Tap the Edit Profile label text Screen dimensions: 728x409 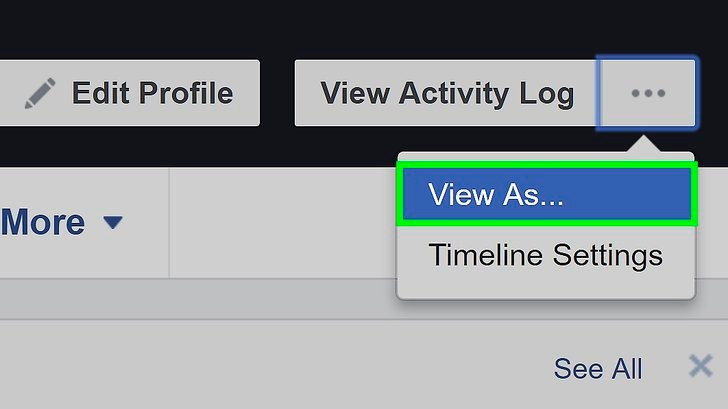coord(152,94)
